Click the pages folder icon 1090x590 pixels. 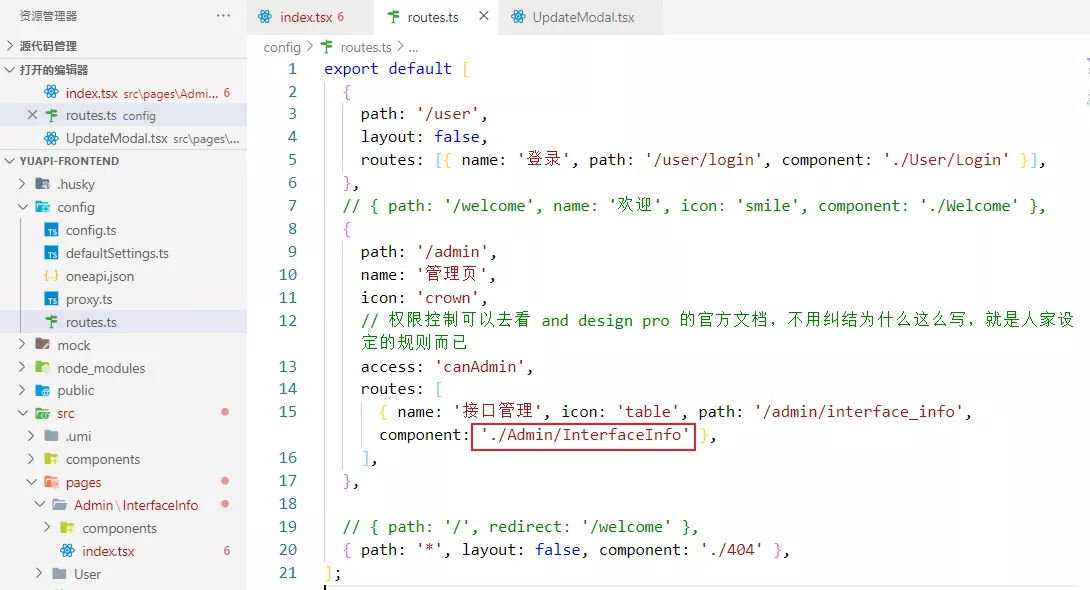click(x=51, y=482)
